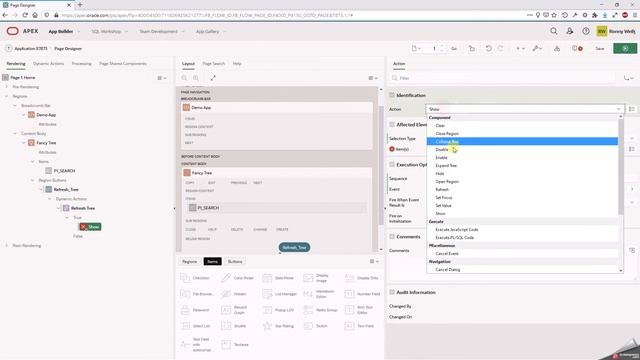
Task: Collapse the Content Body tree node
Action: [15, 133]
